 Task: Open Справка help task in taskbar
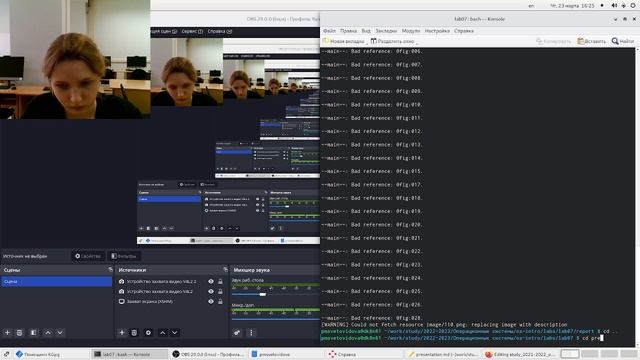(x=365, y=354)
